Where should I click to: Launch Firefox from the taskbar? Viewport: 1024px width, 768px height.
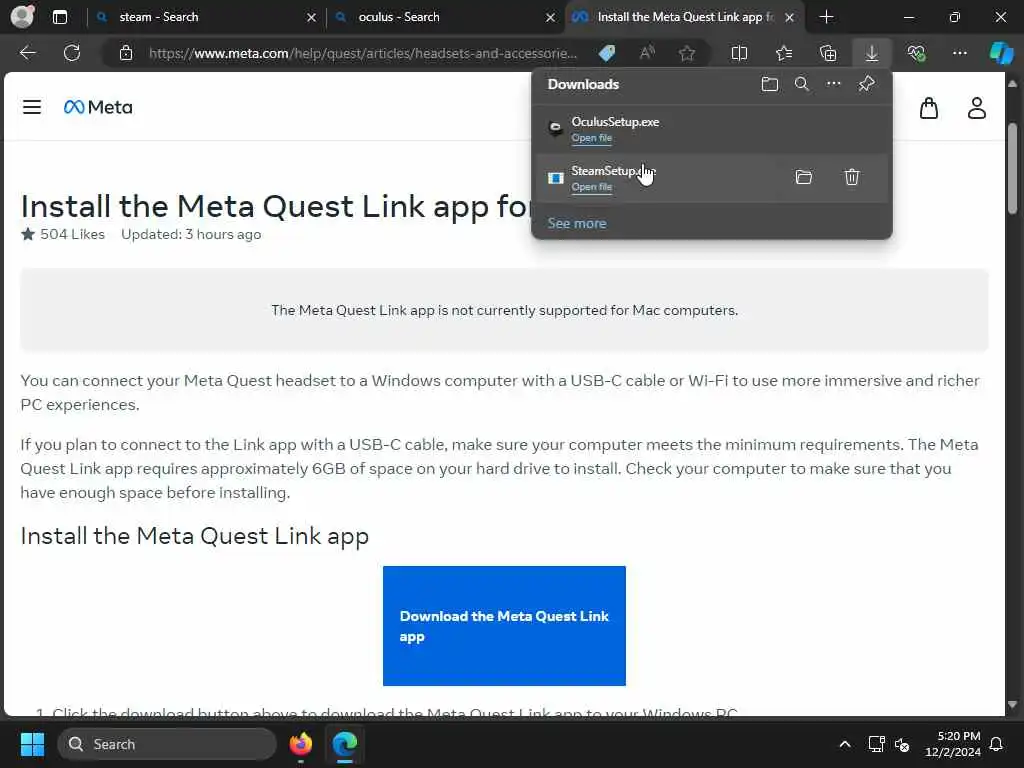tap(300, 744)
